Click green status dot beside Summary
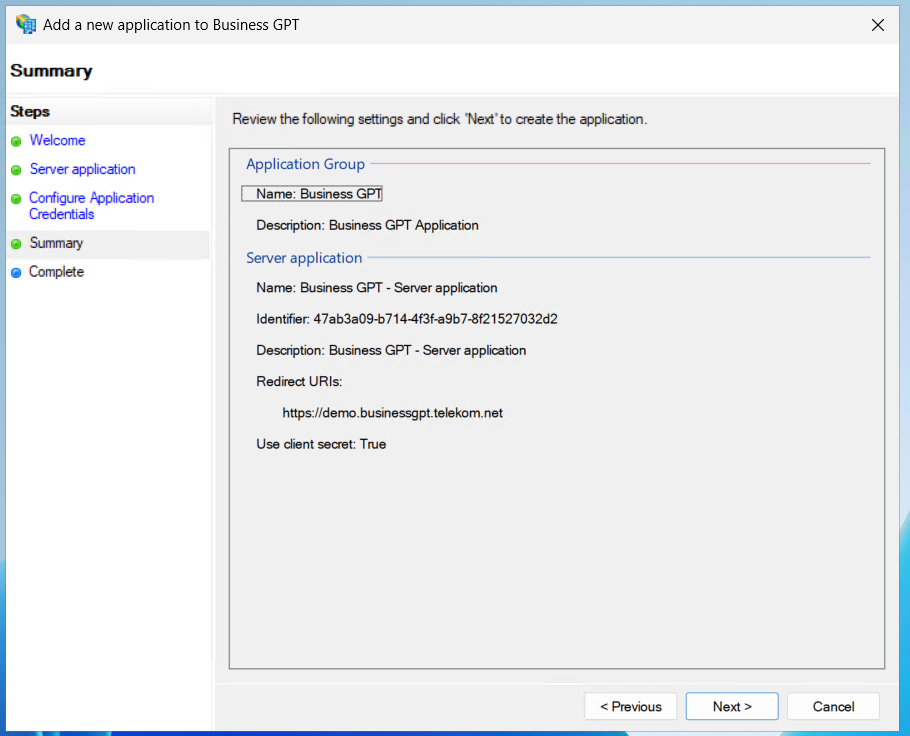The width and height of the screenshot is (910, 736). click(16, 244)
